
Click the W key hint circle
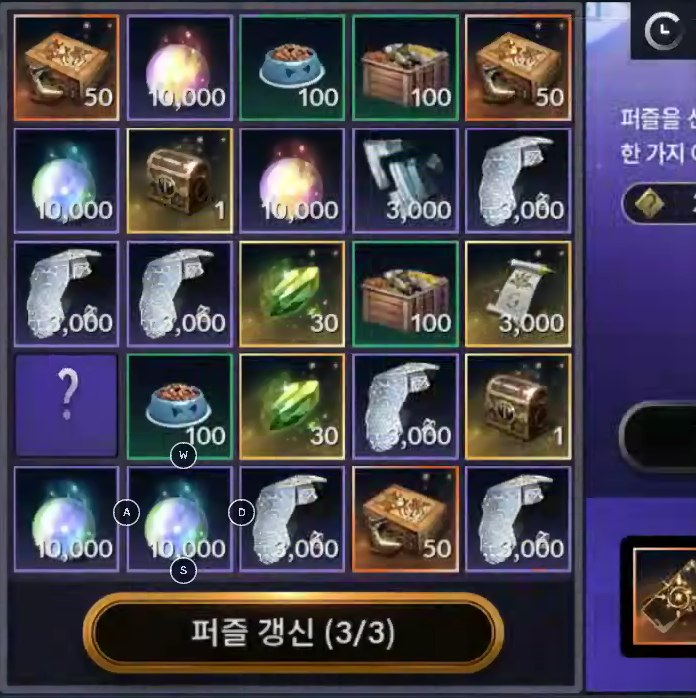[x=183, y=455]
